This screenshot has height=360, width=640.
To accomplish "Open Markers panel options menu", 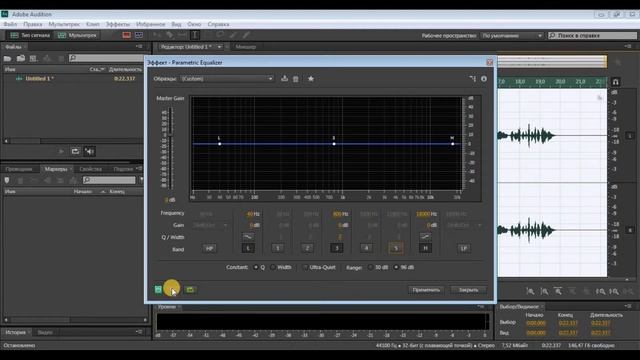I will (139, 169).
